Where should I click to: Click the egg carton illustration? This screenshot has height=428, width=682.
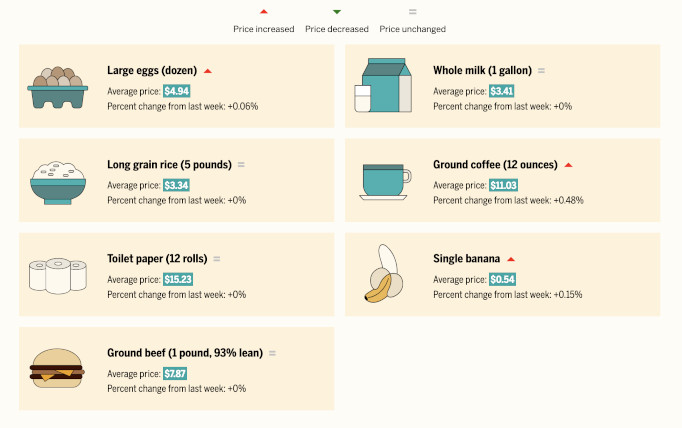point(57,87)
